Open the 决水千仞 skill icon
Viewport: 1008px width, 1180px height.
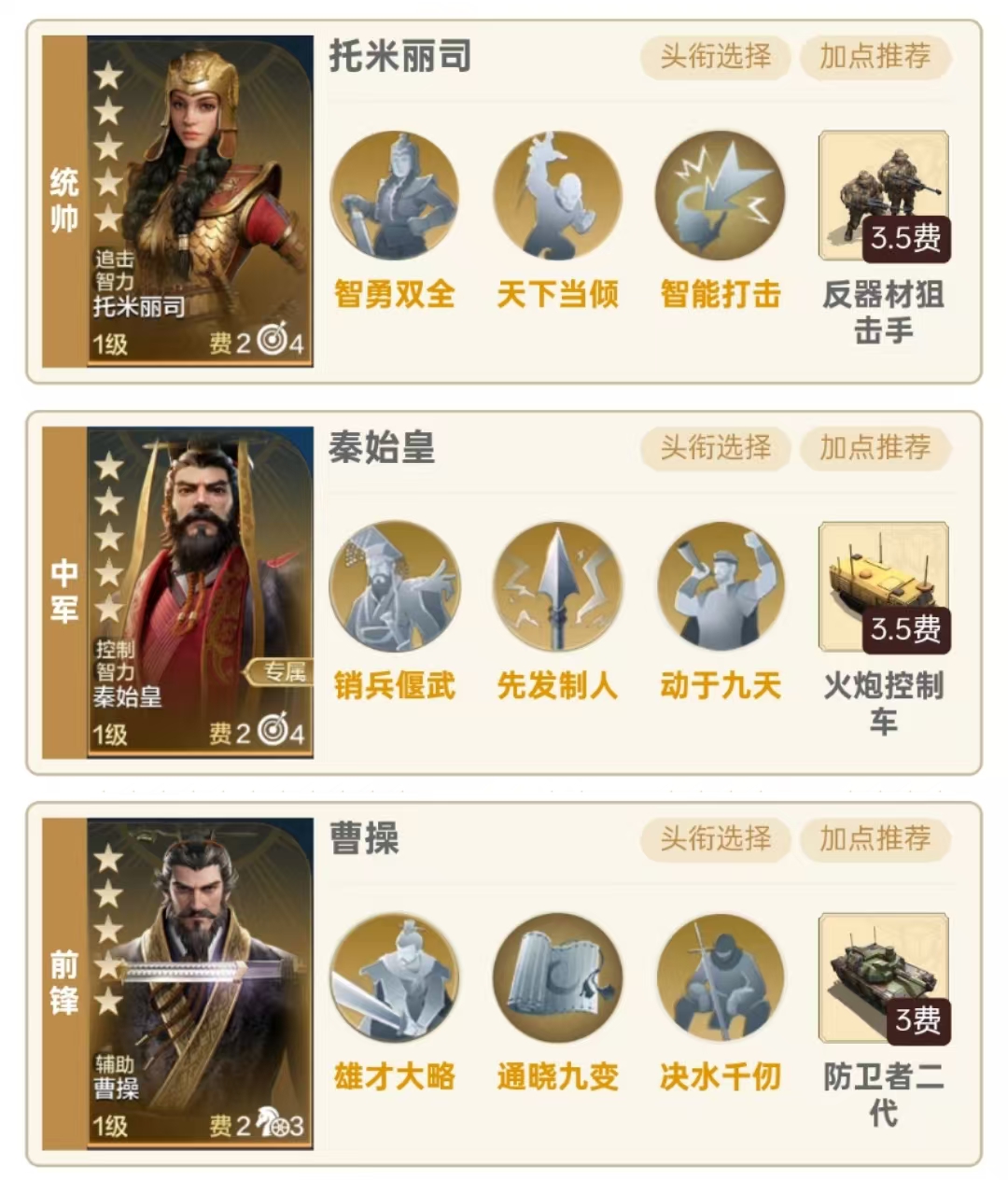coord(720,977)
